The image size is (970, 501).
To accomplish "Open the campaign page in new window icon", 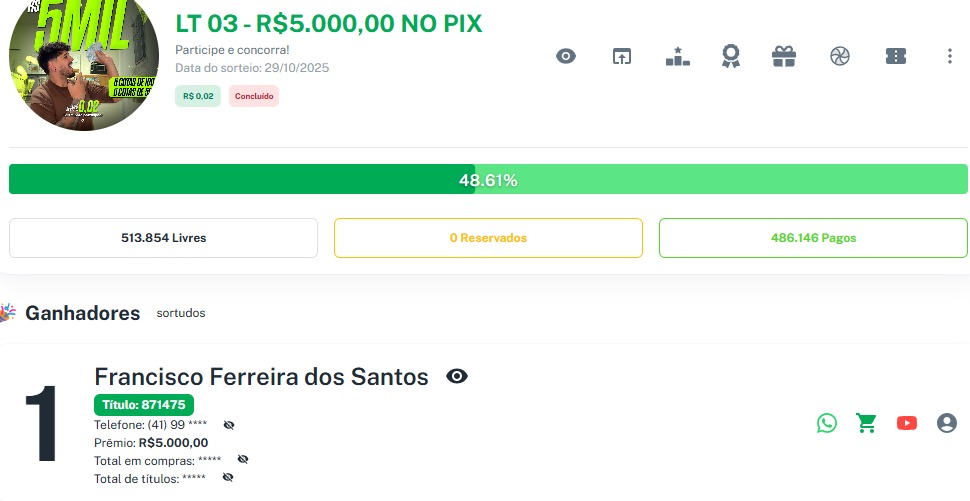I will [x=622, y=56].
